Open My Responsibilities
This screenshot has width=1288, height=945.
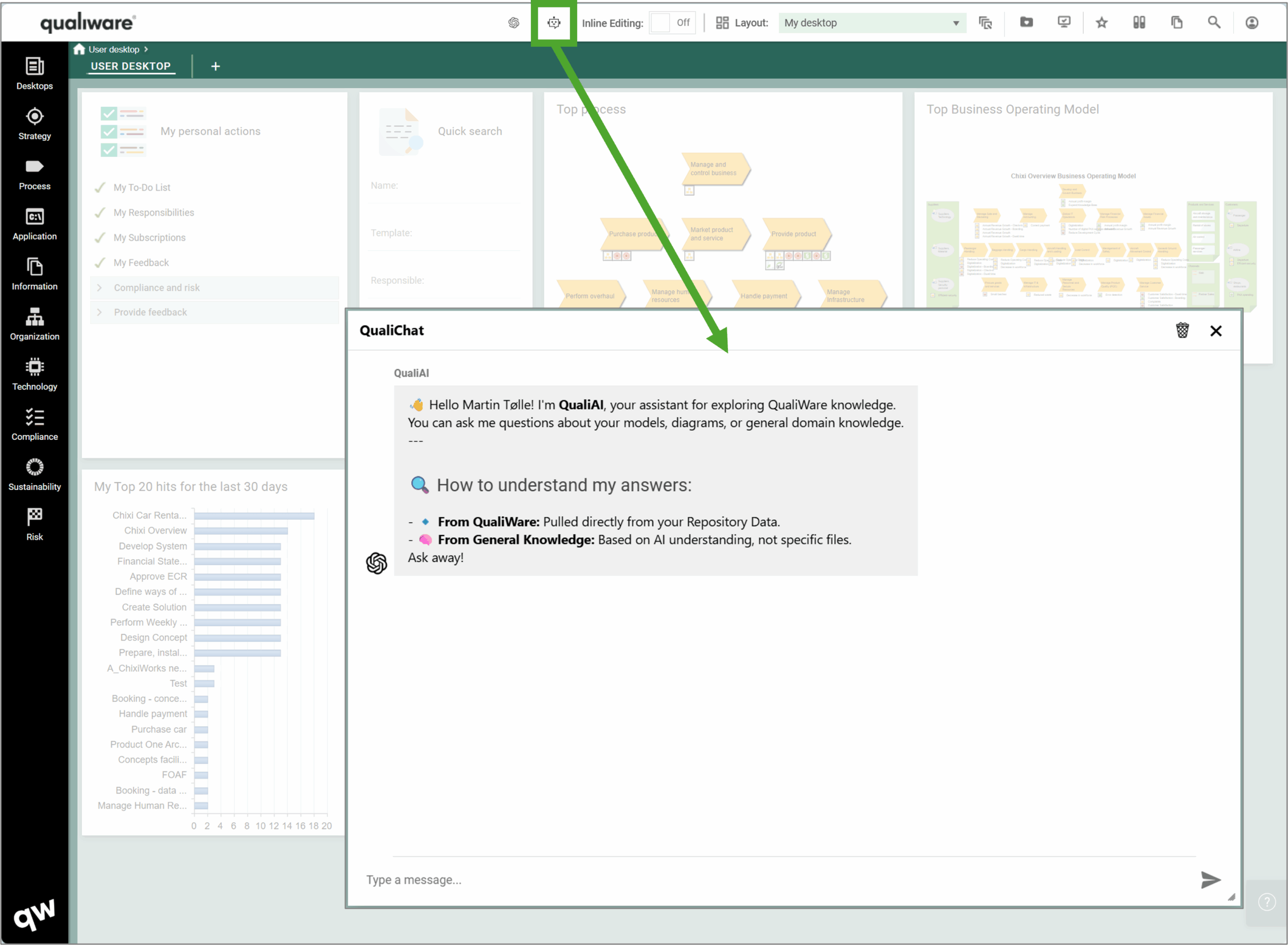click(x=153, y=213)
